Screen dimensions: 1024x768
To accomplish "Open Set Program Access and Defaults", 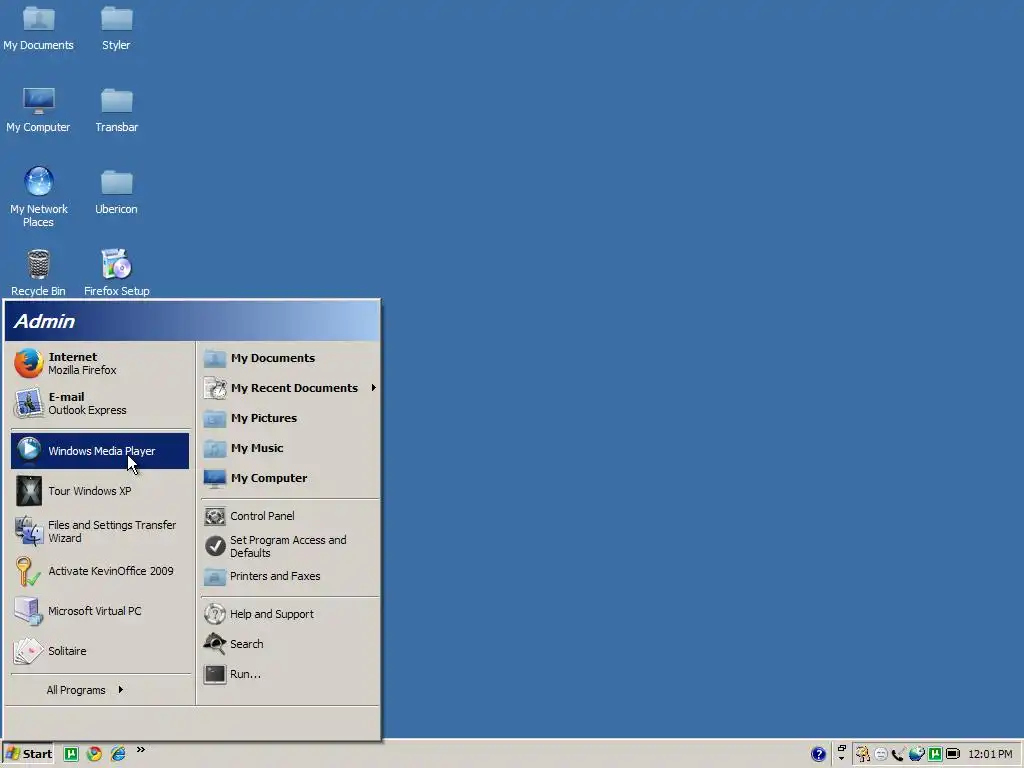I will (x=290, y=546).
